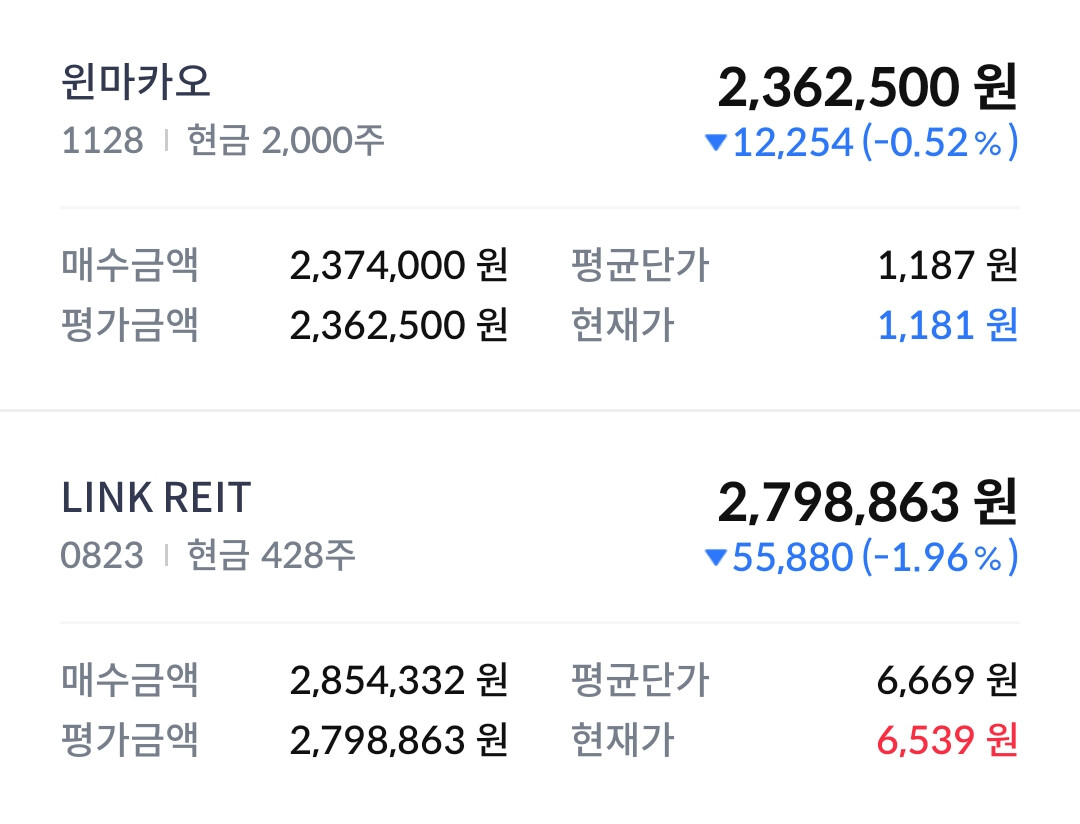Tap LINK REIT 평가금액 row value
The height and width of the screenshot is (824, 1080).
coord(399,740)
